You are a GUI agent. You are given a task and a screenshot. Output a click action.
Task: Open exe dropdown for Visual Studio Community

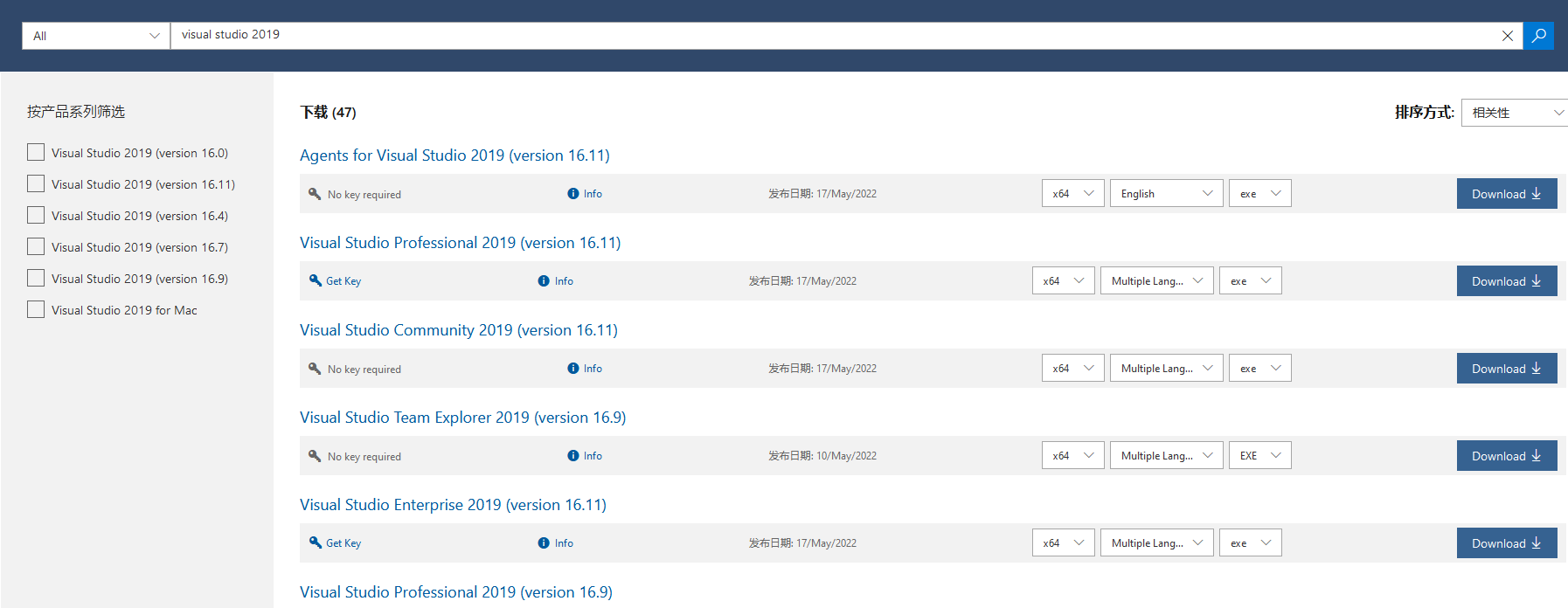(x=1260, y=368)
